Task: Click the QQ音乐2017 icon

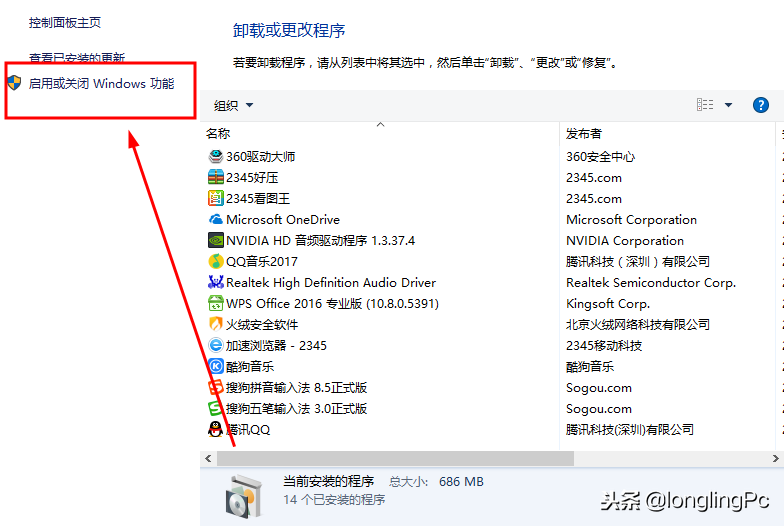Action: [215, 261]
